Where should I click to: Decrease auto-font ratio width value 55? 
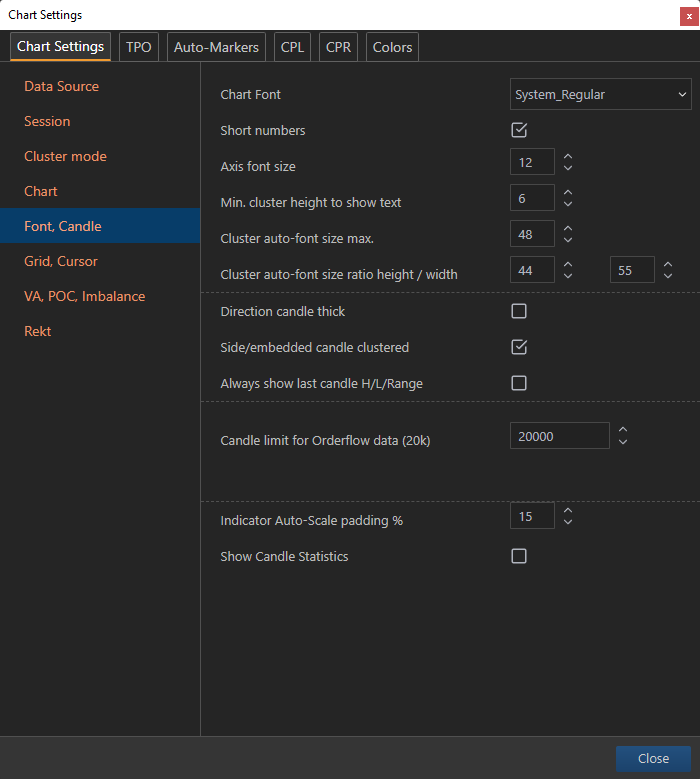(x=668, y=276)
